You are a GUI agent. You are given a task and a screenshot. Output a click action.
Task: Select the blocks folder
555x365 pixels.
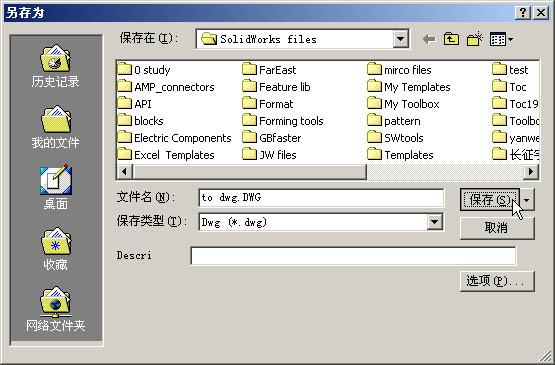pos(141,121)
